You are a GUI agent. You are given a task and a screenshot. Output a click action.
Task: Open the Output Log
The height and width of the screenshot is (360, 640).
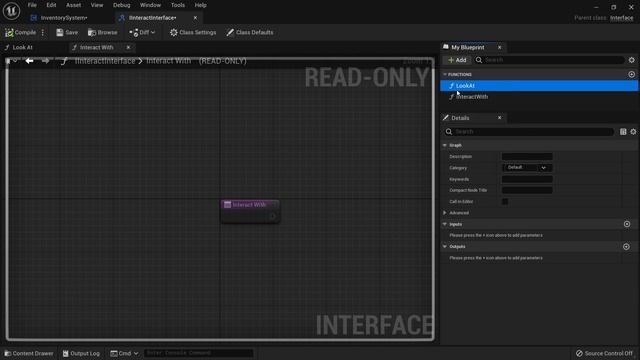pos(81,353)
